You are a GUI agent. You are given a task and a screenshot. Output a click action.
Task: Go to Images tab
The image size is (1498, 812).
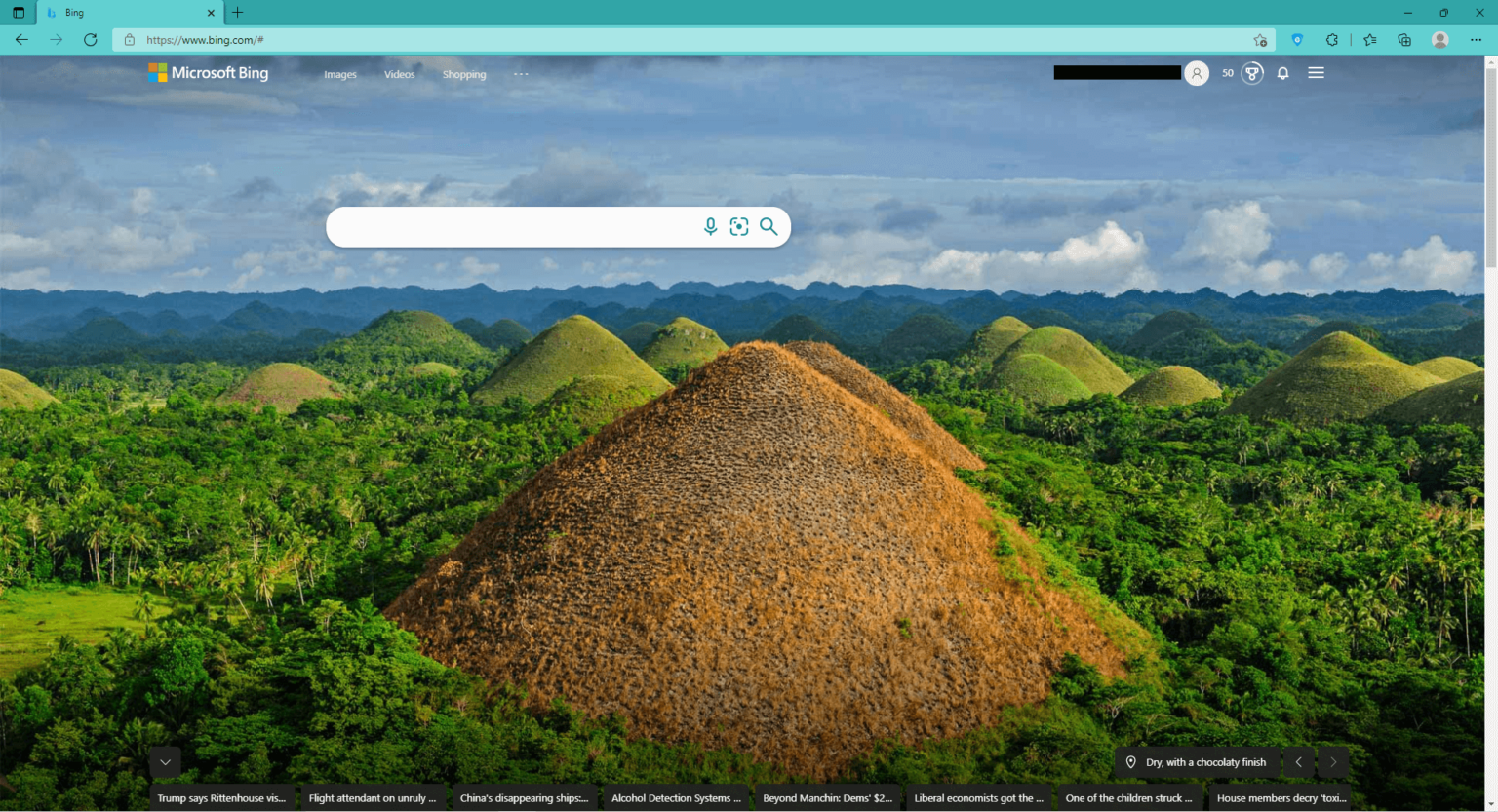[340, 74]
